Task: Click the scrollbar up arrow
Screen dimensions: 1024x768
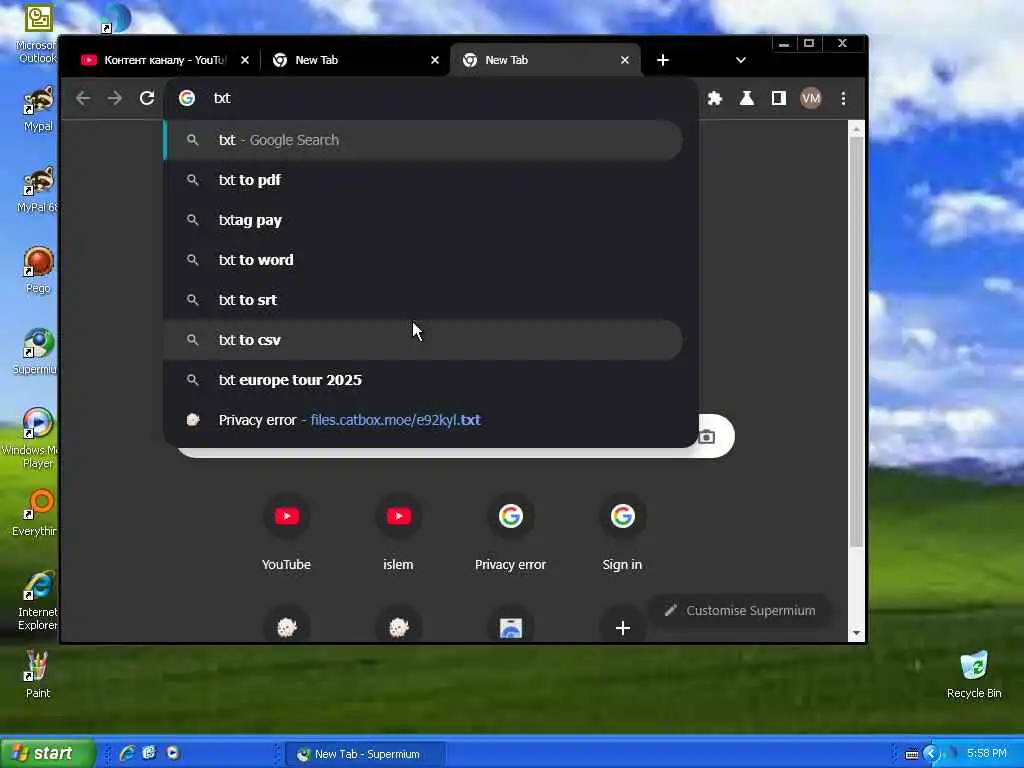Action: pos(856,130)
